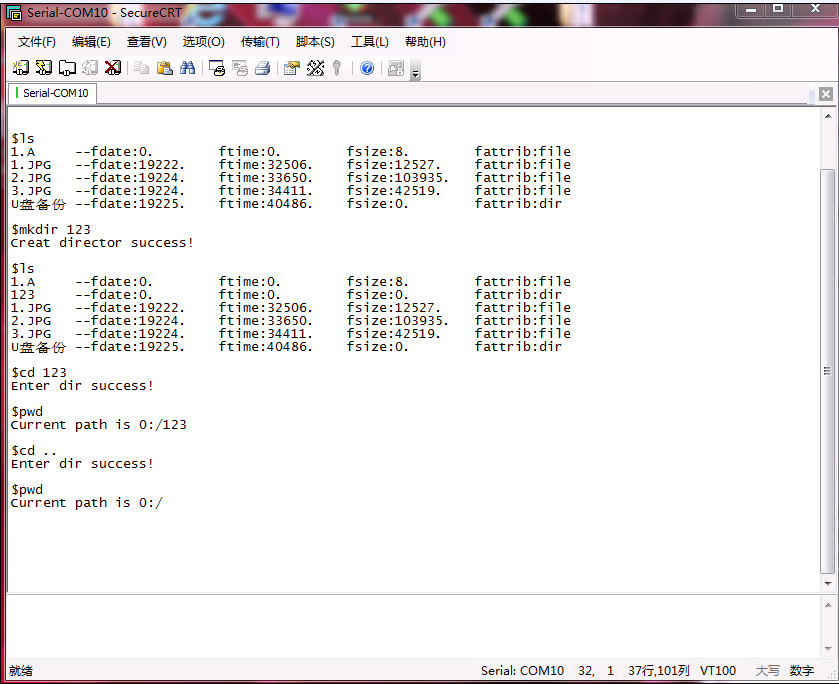Click the Disconnect icon with red X

113,68
